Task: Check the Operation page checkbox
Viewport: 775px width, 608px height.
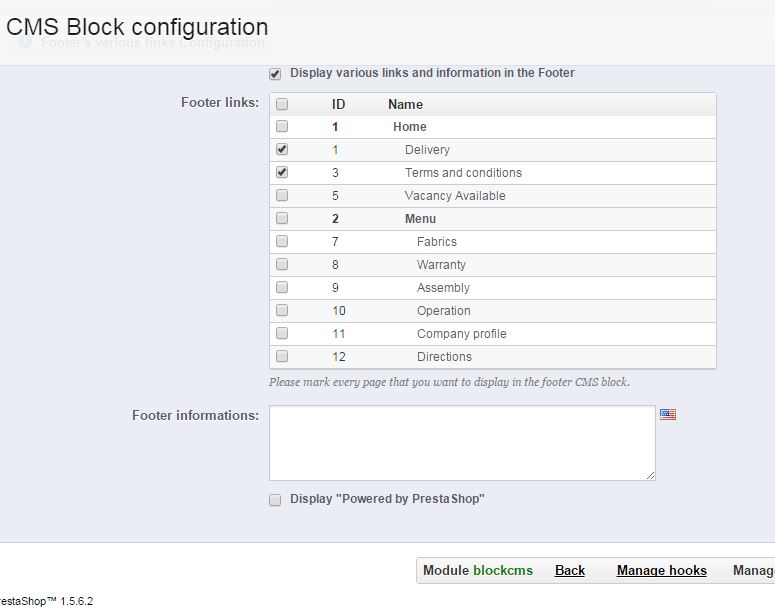Action: click(x=282, y=311)
